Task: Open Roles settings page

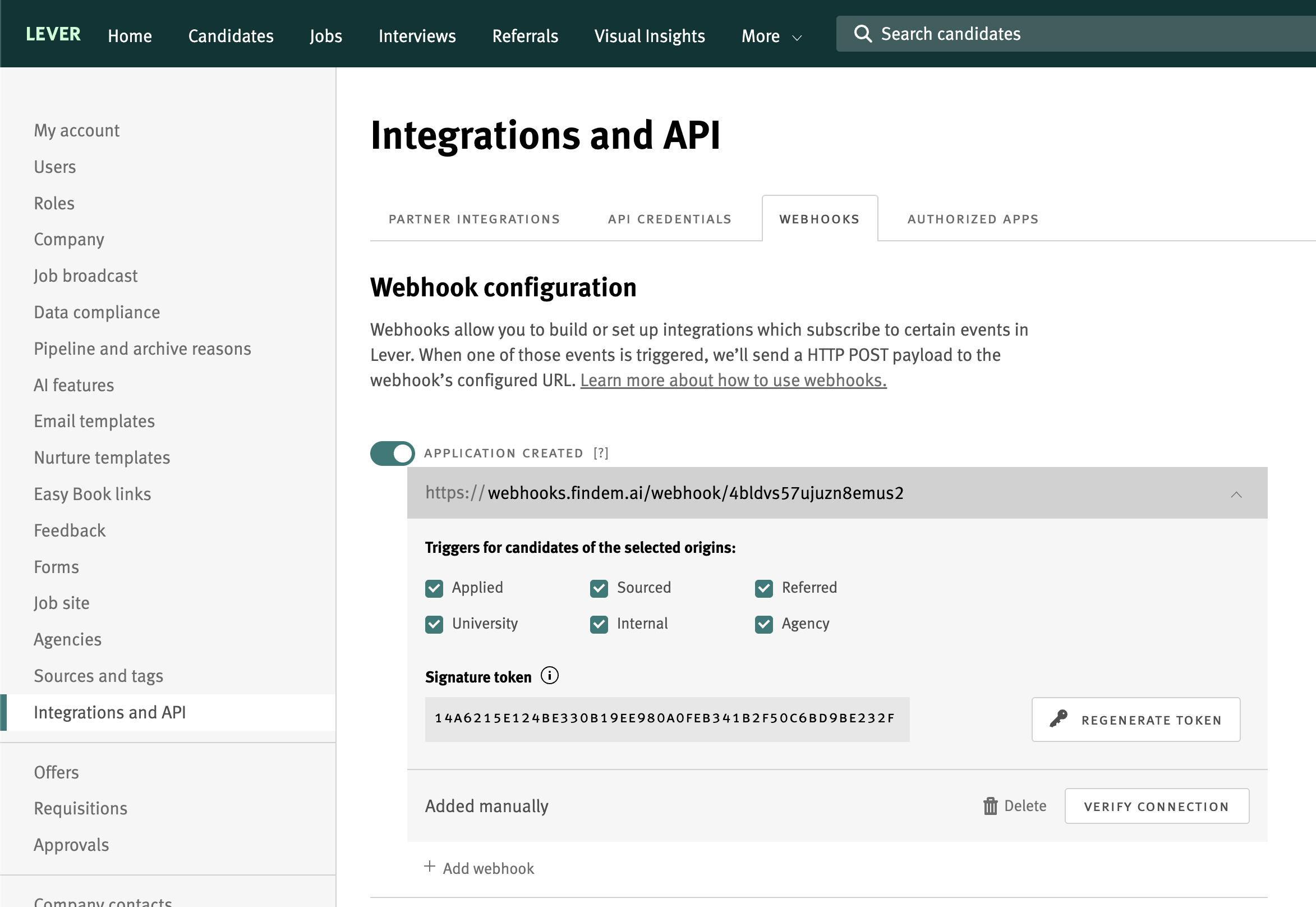Action: (x=54, y=203)
